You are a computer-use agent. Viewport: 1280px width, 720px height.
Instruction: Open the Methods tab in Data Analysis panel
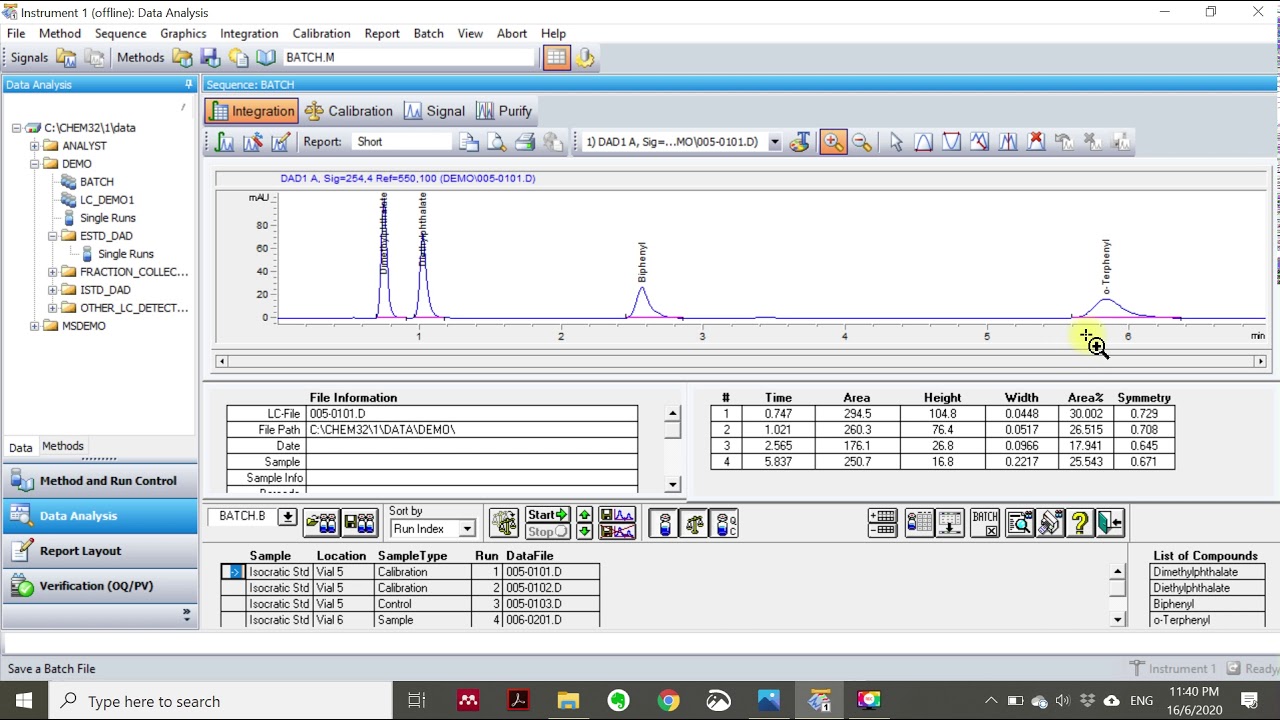pos(63,446)
